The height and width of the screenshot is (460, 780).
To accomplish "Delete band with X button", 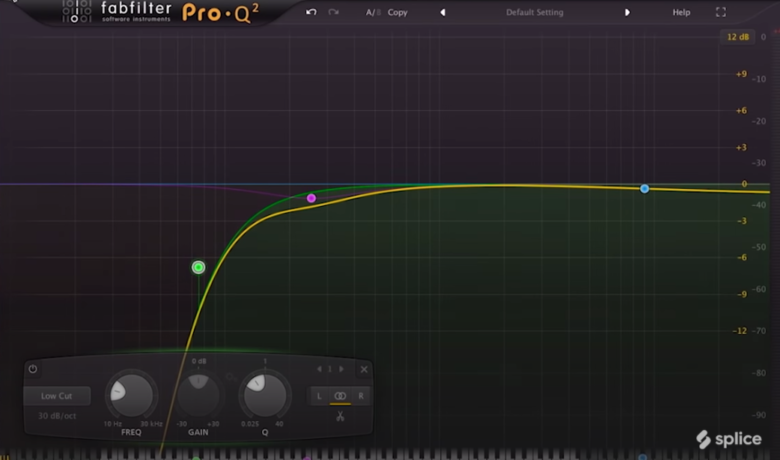I will click(x=364, y=369).
